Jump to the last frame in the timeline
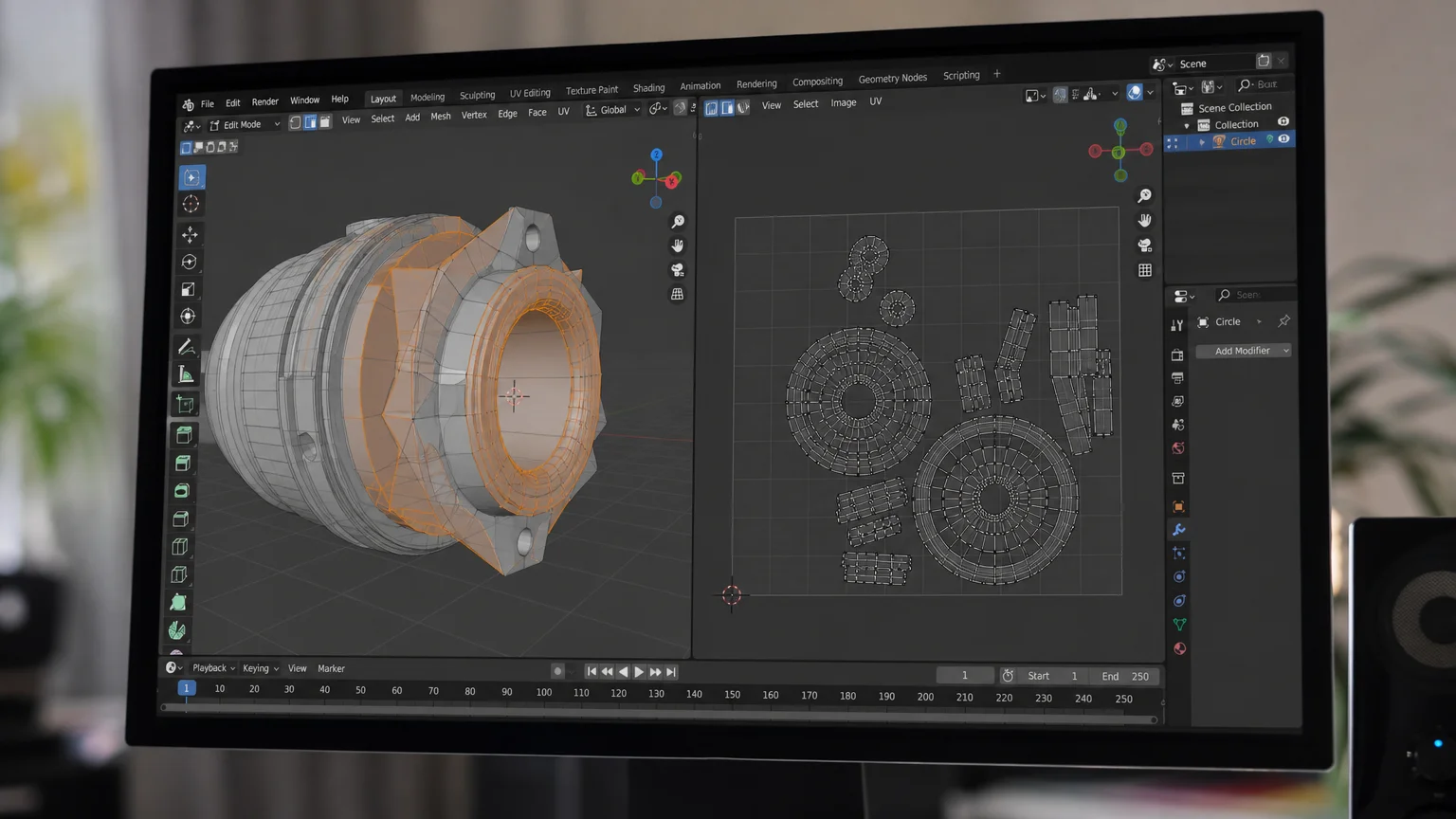1456x819 pixels. tap(671, 672)
